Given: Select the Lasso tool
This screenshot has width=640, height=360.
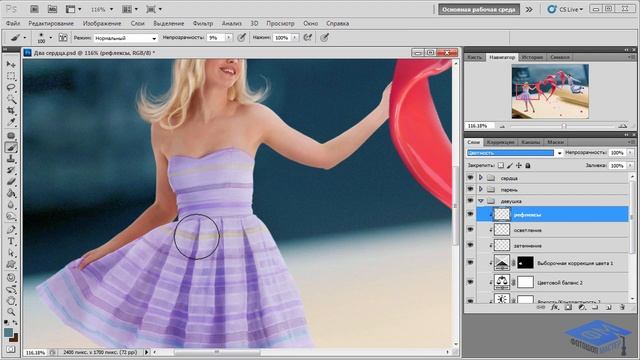Looking at the screenshot, I should tap(11, 87).
